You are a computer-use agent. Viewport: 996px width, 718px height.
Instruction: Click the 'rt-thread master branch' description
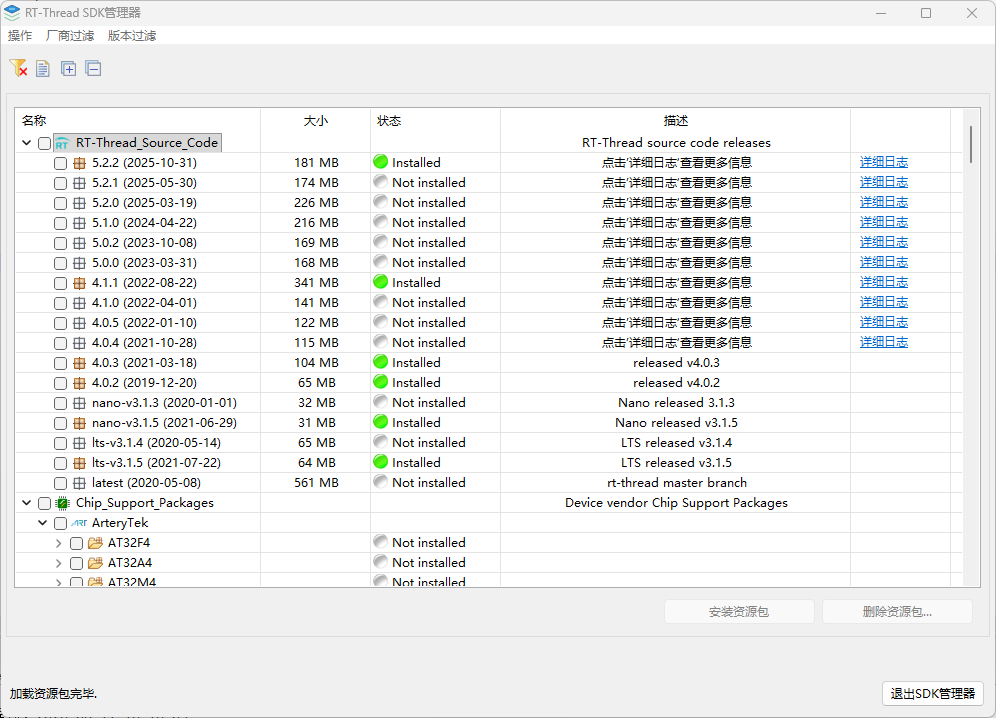click(676, 482)
